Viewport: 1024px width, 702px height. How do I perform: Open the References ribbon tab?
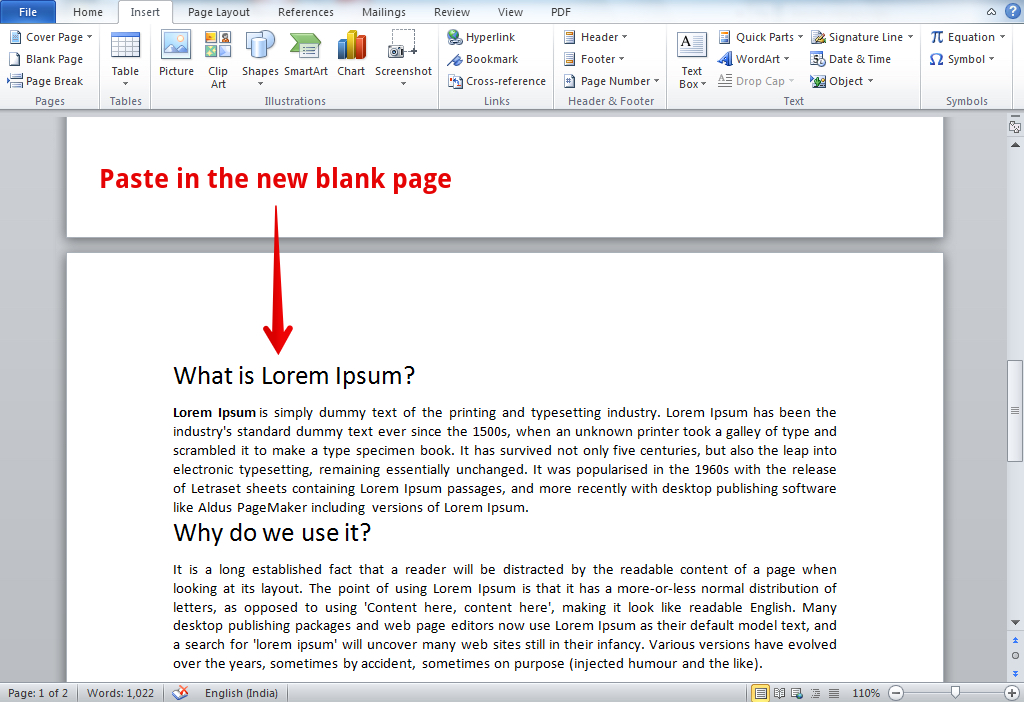(x=305, y=11)
